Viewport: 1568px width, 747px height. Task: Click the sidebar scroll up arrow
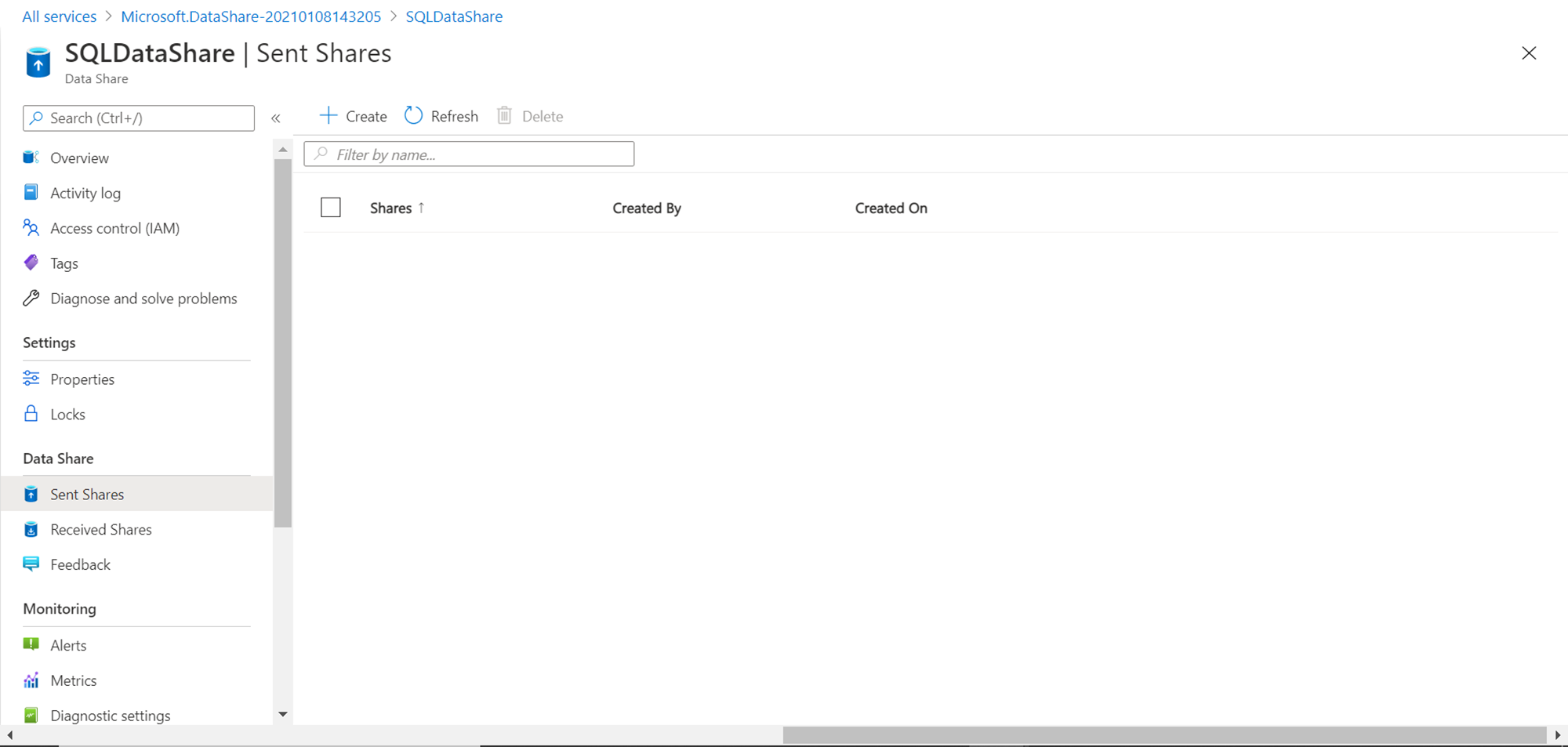(283, 149)
